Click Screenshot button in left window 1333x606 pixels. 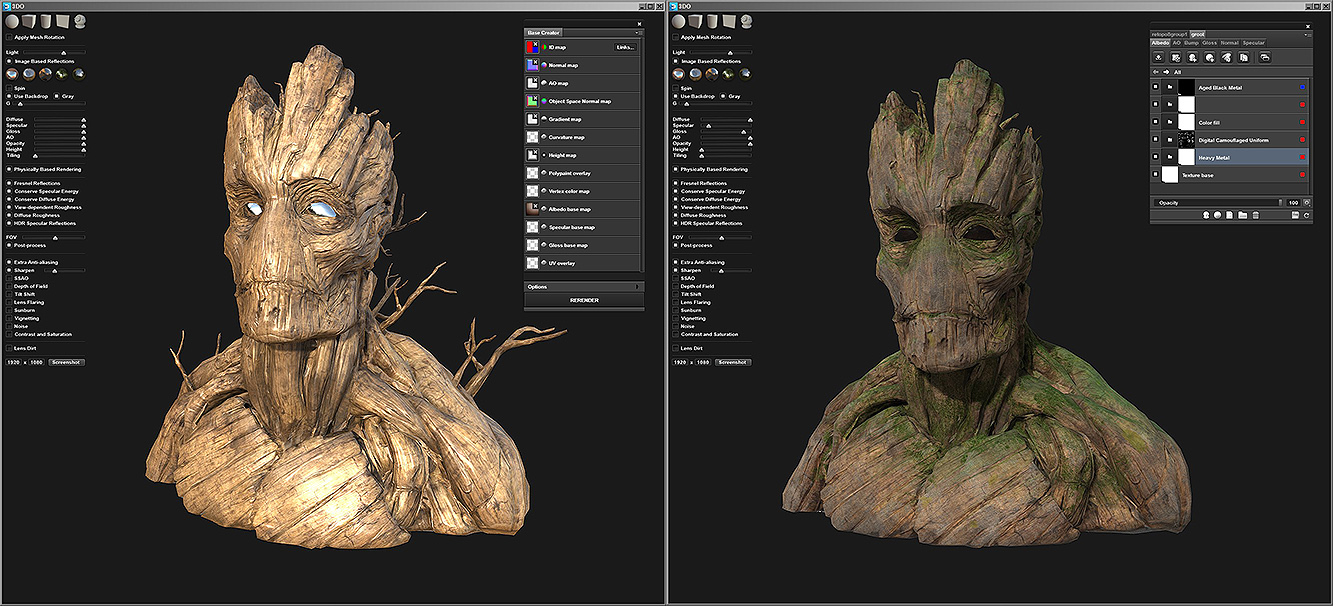point(67,362)
